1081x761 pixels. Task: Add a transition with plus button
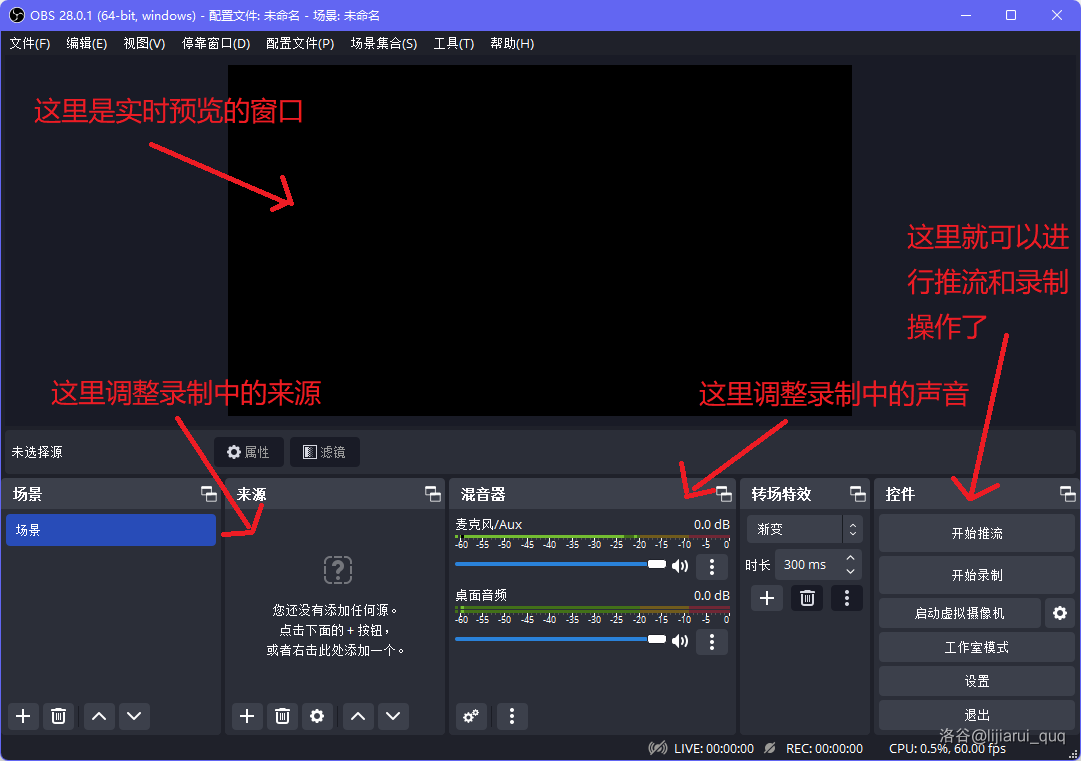[767, 598]
